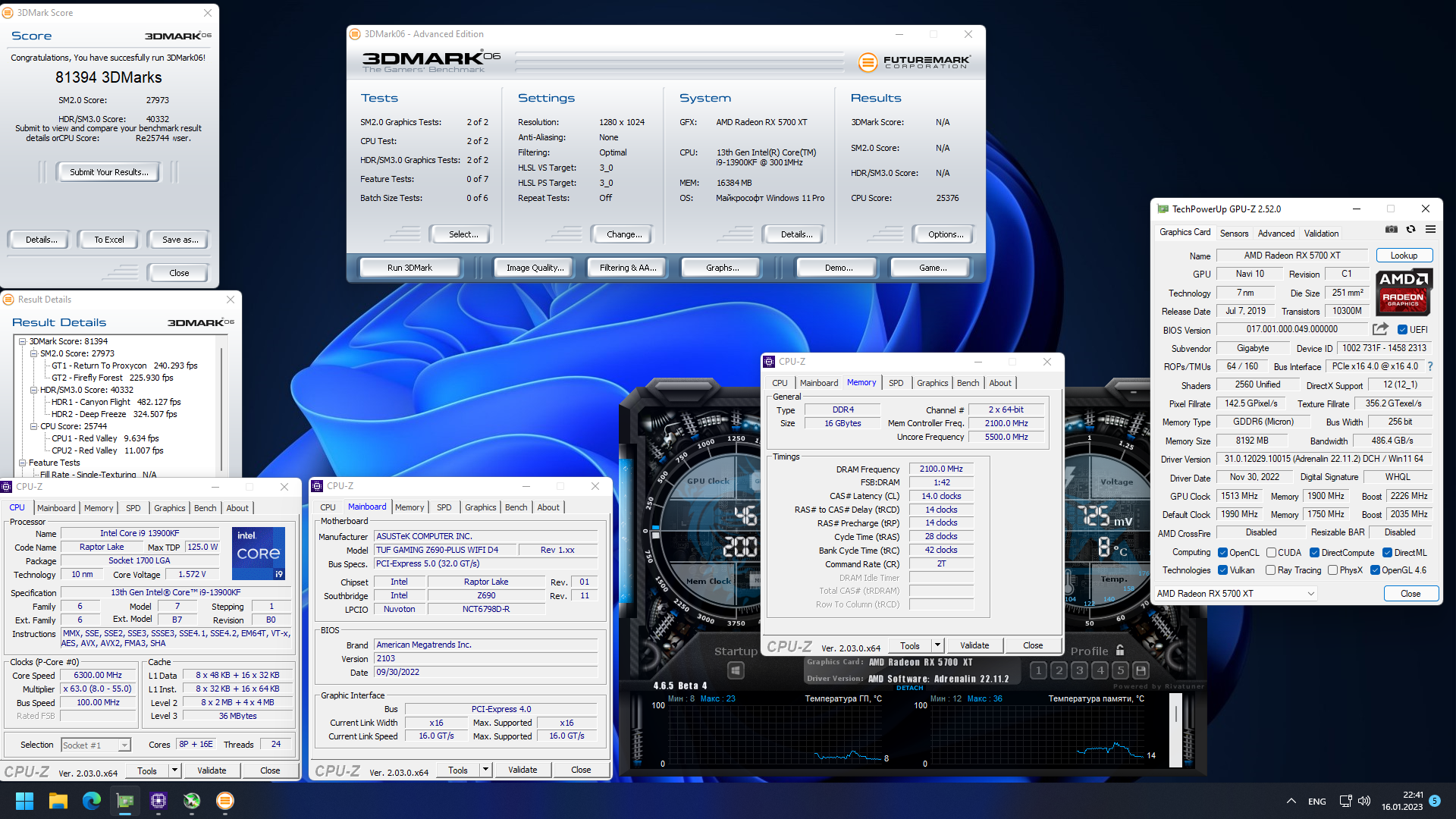Open Graphics tab in CPU-Z CPU window
This screenshot has width=1456, height=819.
coord(169,508)
